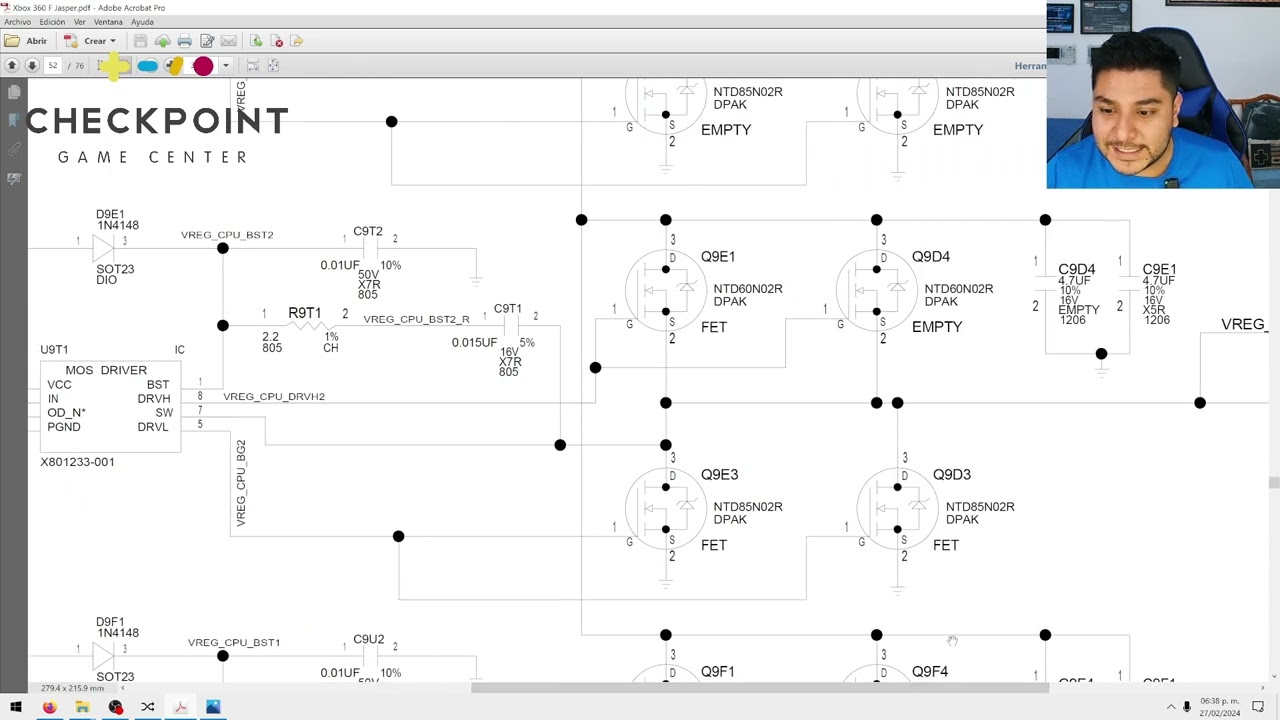The image size is (1280, 720).
Task: Click the U9T1 component designator
Action: [x=54, y=350]
